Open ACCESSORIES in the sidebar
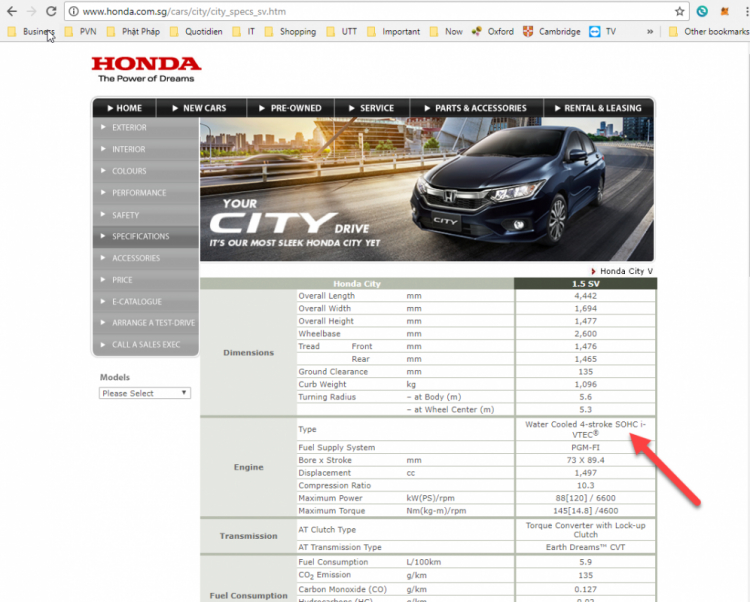 click(146, 258)
